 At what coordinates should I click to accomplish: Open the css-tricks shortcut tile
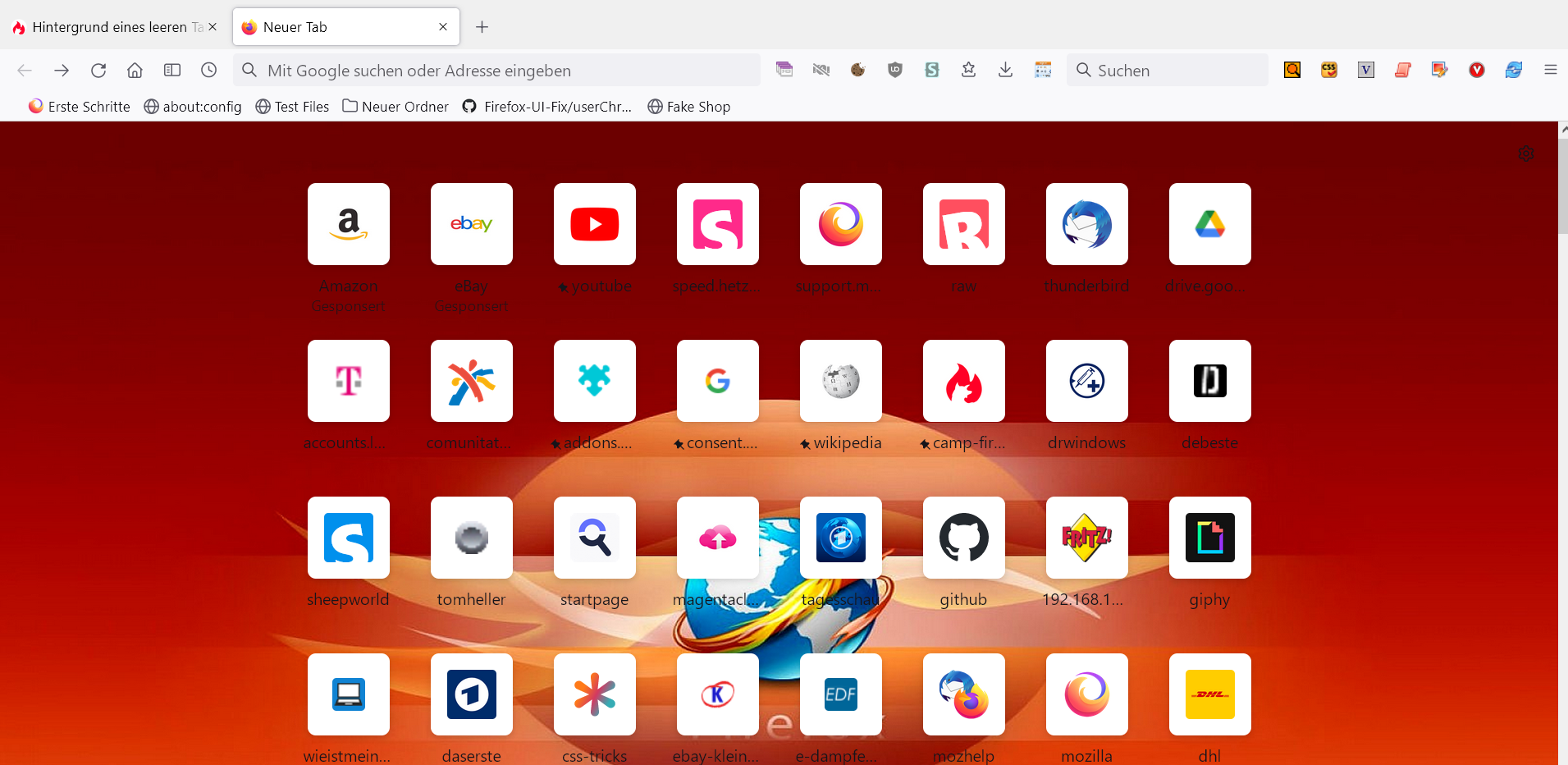pyautogui.click(x=595, y=694)
